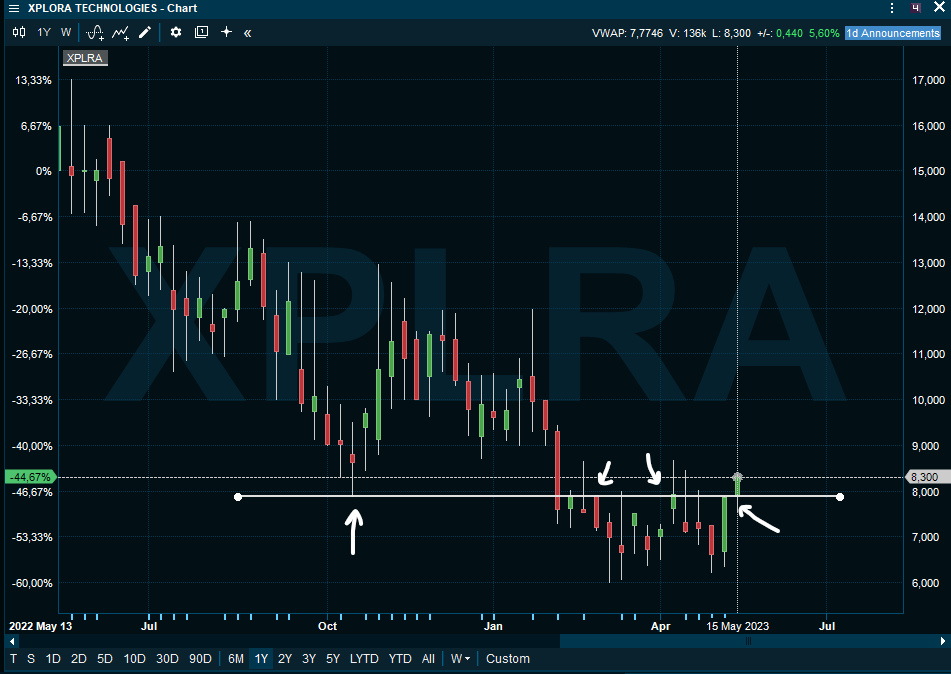The width and height of the screenshot is (951, 674).
Task: Select the XPLRA ticker label
Action: pyautogui.click(x=85, y=58)
